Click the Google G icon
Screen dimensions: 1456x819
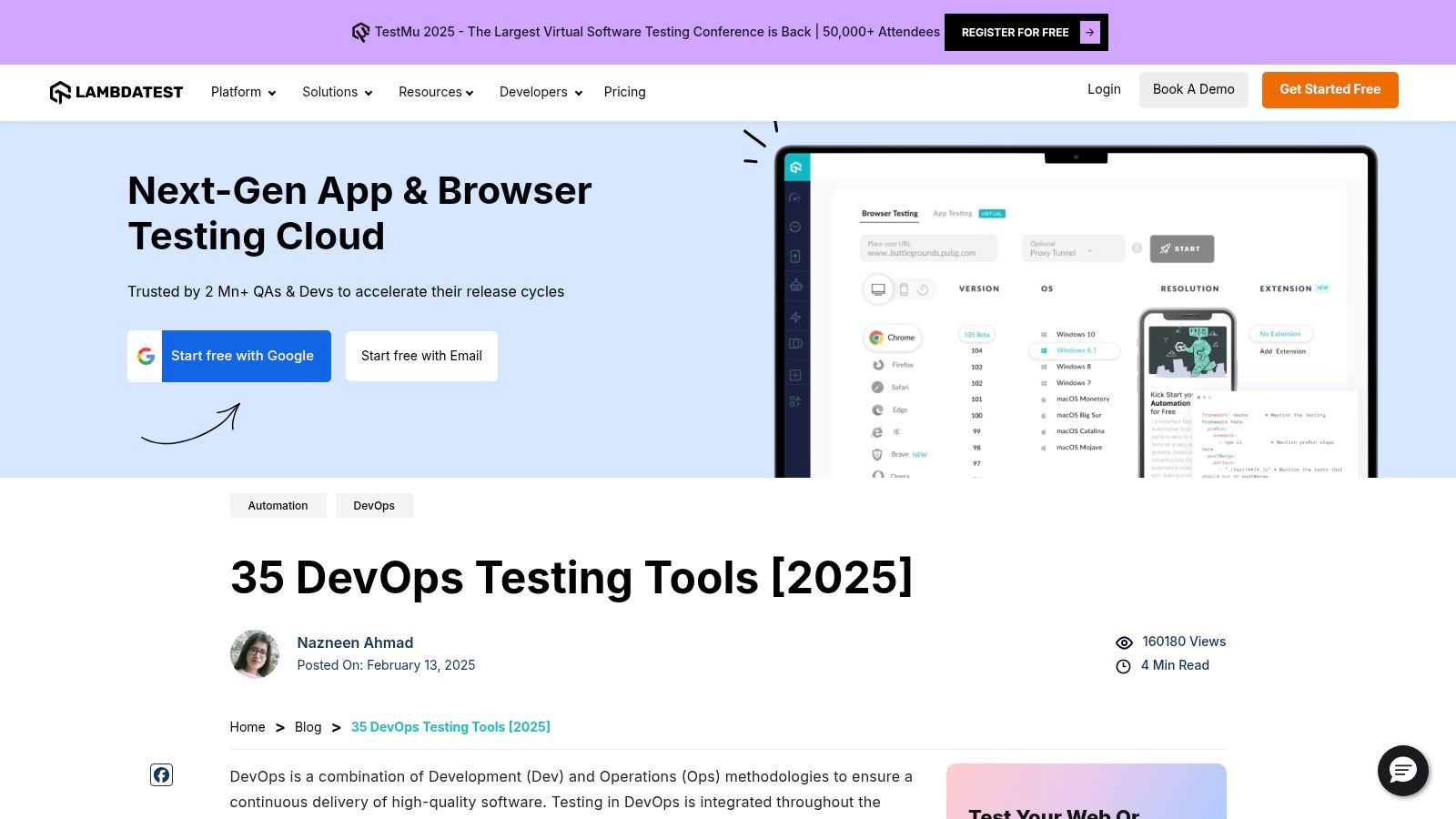[x=146, y=356]
